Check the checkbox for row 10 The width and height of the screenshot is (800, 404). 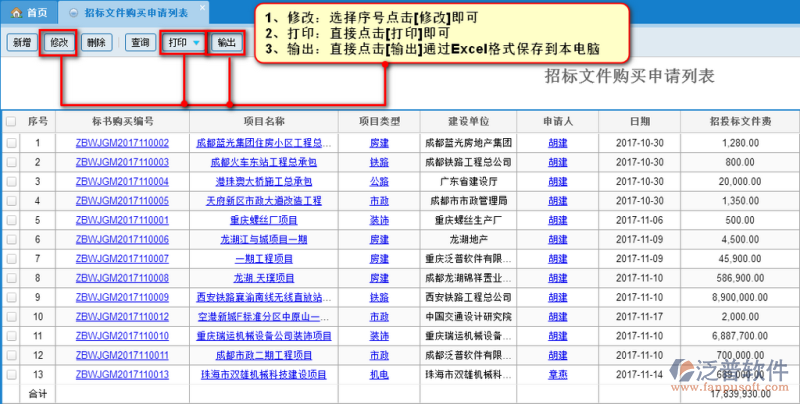(11, 317)
